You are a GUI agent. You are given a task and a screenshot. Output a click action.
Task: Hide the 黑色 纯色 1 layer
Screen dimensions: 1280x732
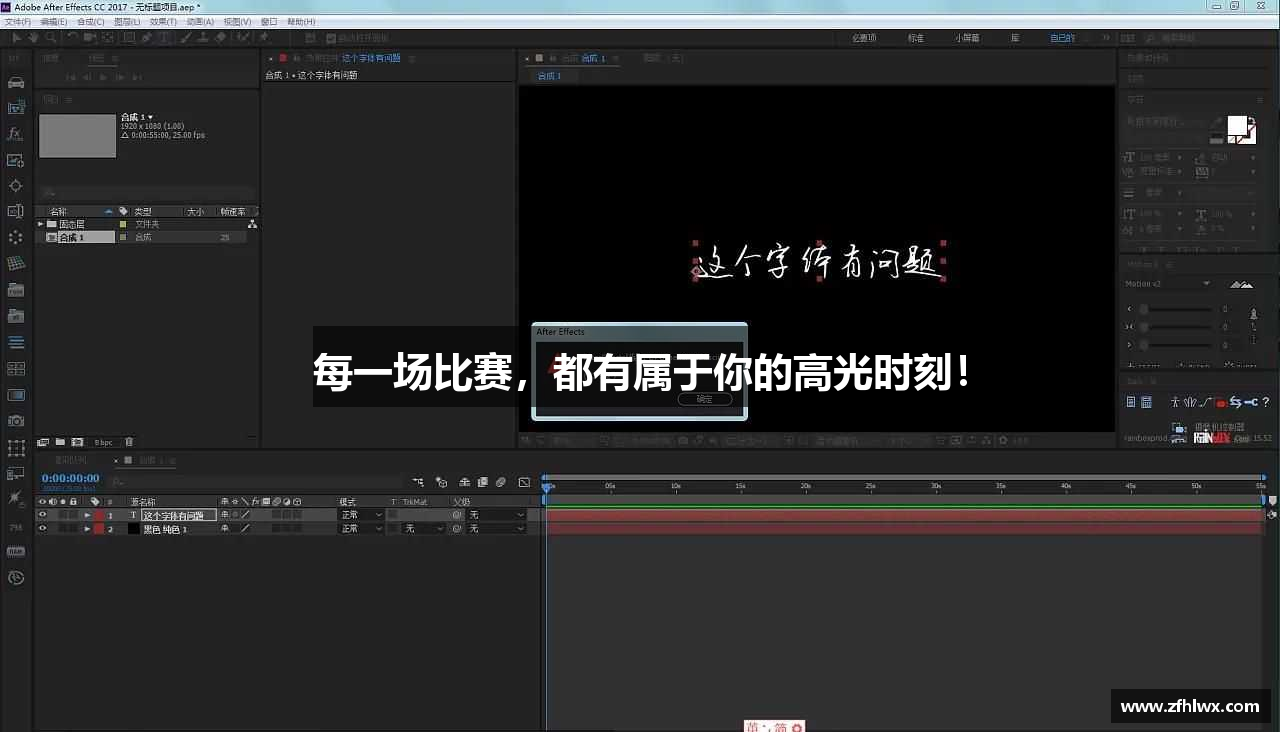pyautogui.click(x=42, y=528)
